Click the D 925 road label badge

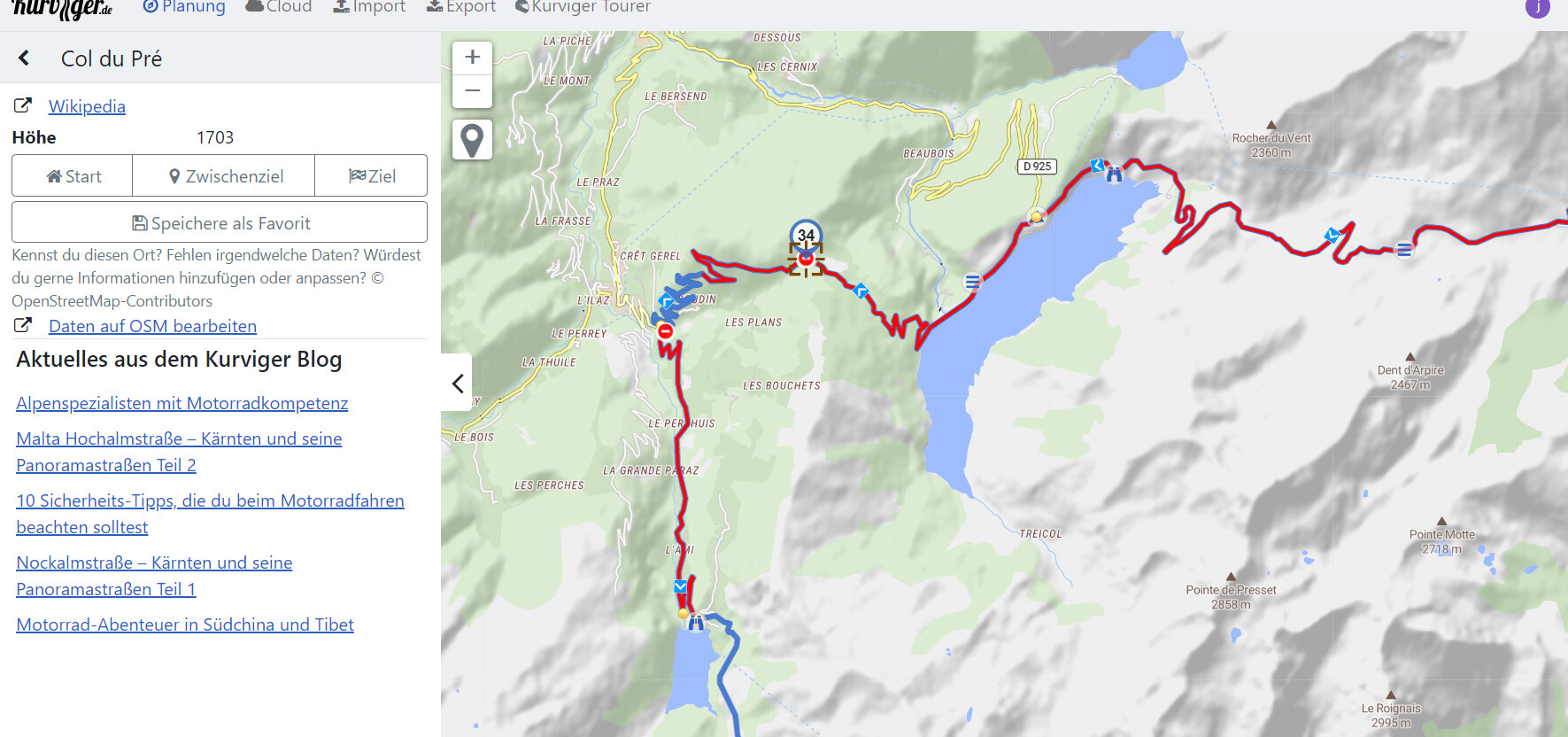[1037, 167]
